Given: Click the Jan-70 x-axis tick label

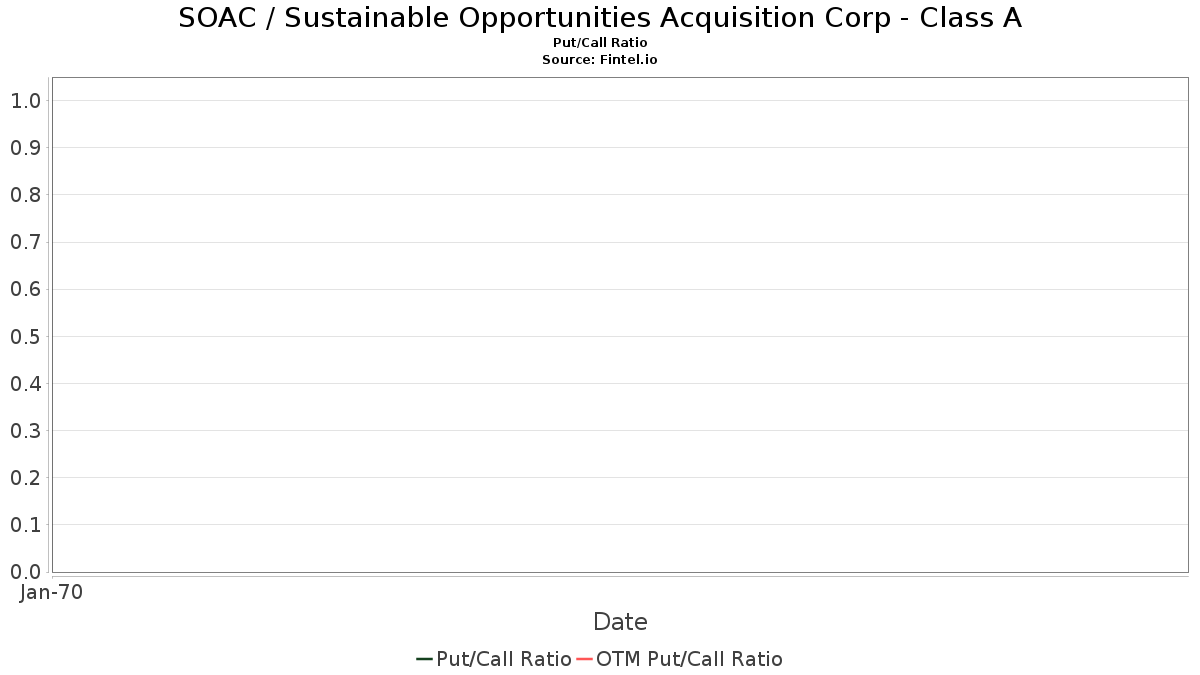Looking at the screenshot, I should tap(51, 592).
